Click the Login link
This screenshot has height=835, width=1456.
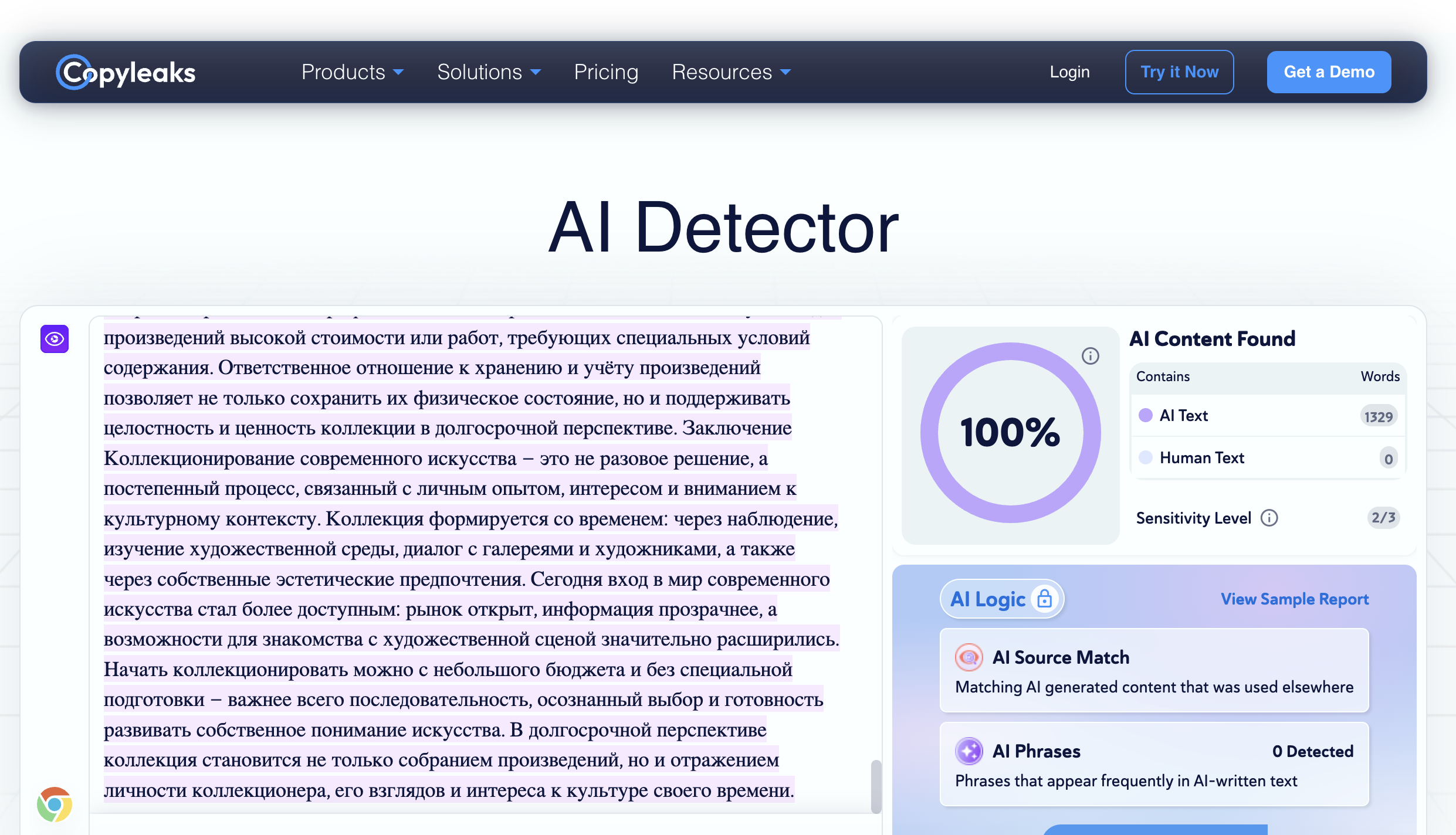click(x=1069, y=72)
